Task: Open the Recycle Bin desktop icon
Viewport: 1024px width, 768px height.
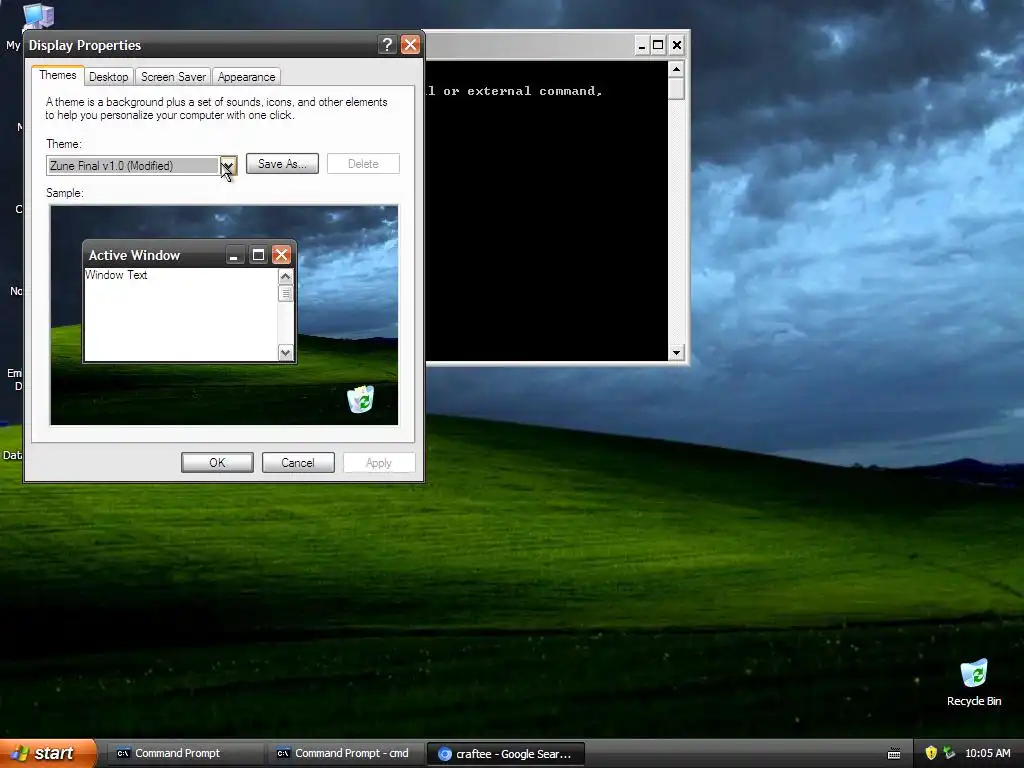Action: [974, 682]
